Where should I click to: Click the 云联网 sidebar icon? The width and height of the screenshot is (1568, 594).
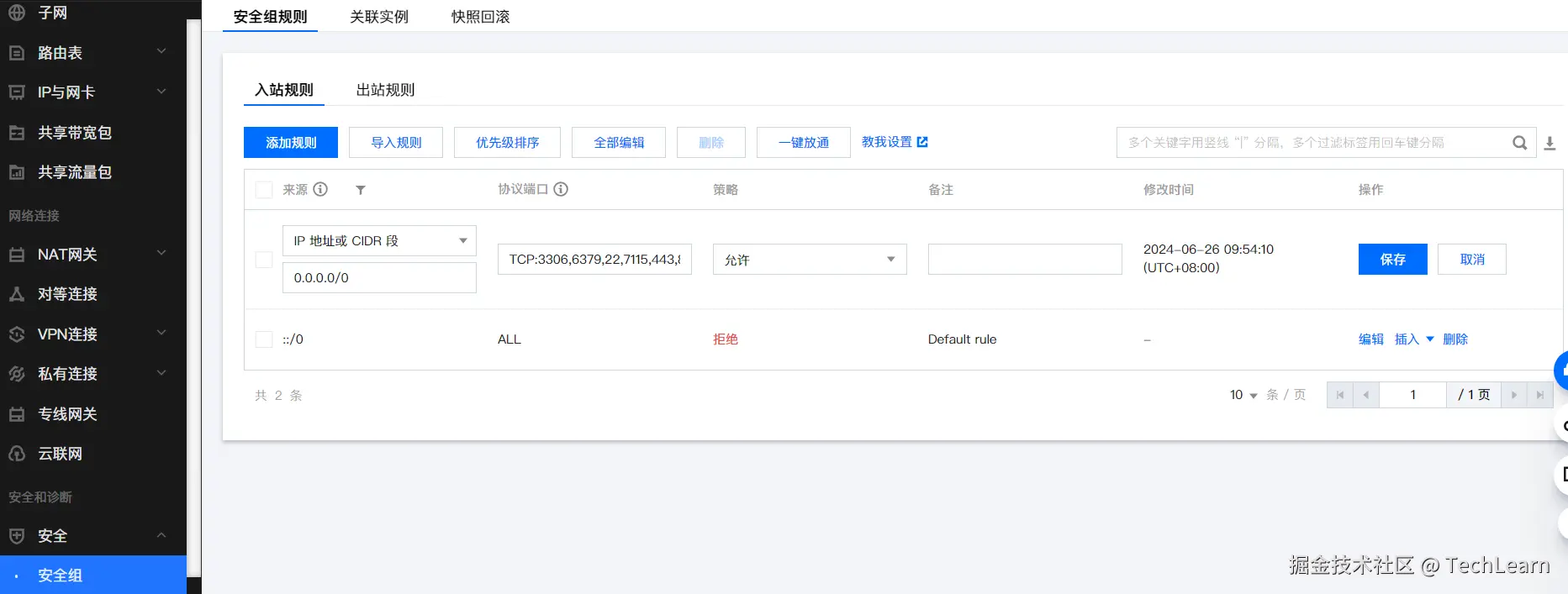pos(17,454)
